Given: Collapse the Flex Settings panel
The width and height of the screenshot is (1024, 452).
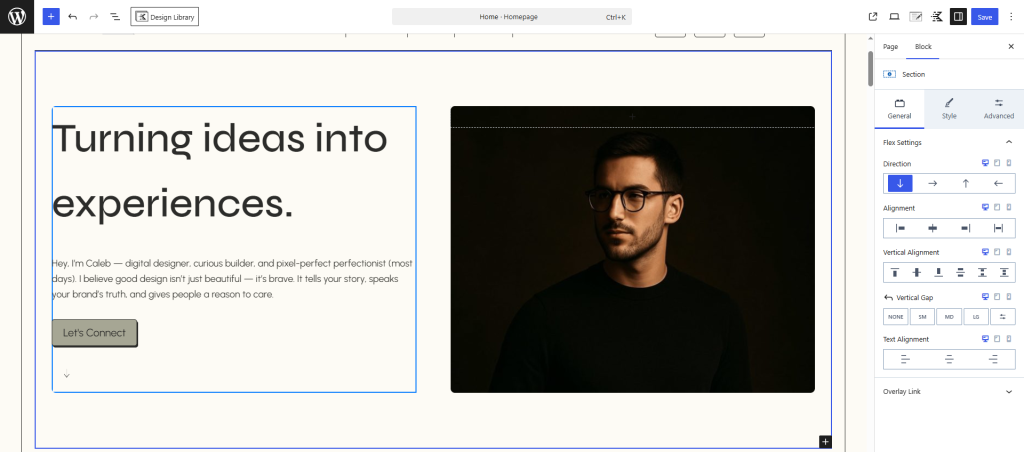Looking at the screenshot, I should coord(949,142).
